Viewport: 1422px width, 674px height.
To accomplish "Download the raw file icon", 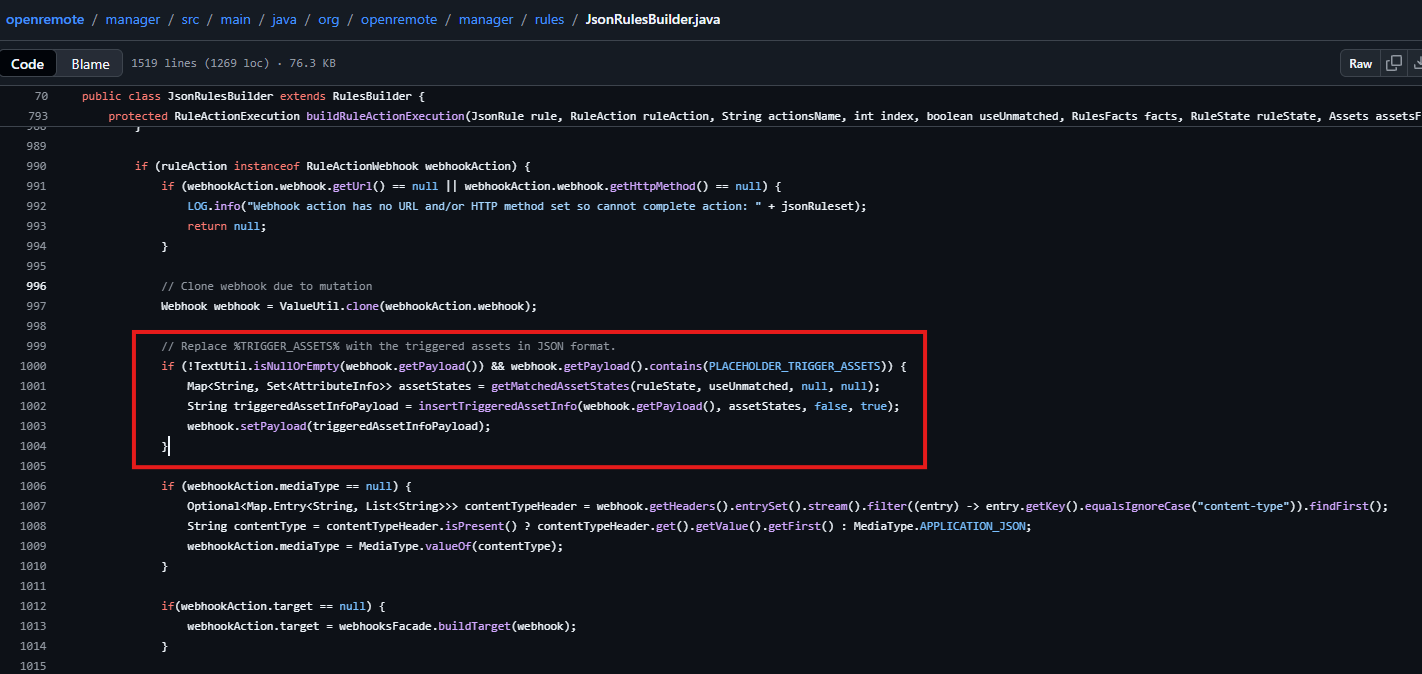I will coord(1416,63).
